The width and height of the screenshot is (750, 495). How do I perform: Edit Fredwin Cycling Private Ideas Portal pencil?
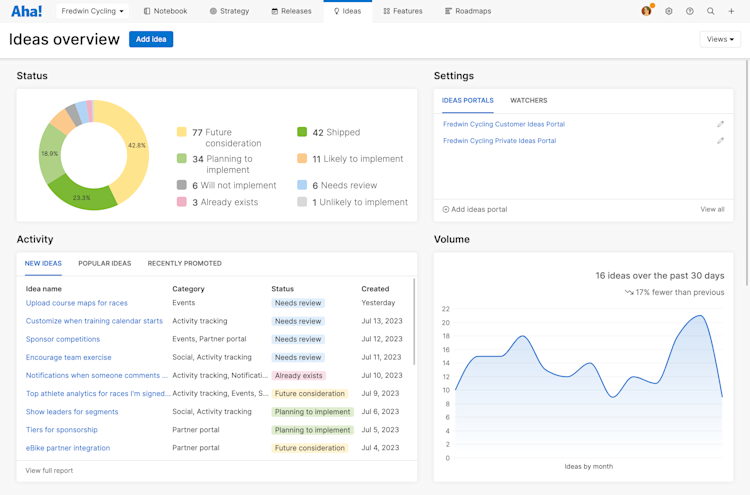click(x=720, y=141)
